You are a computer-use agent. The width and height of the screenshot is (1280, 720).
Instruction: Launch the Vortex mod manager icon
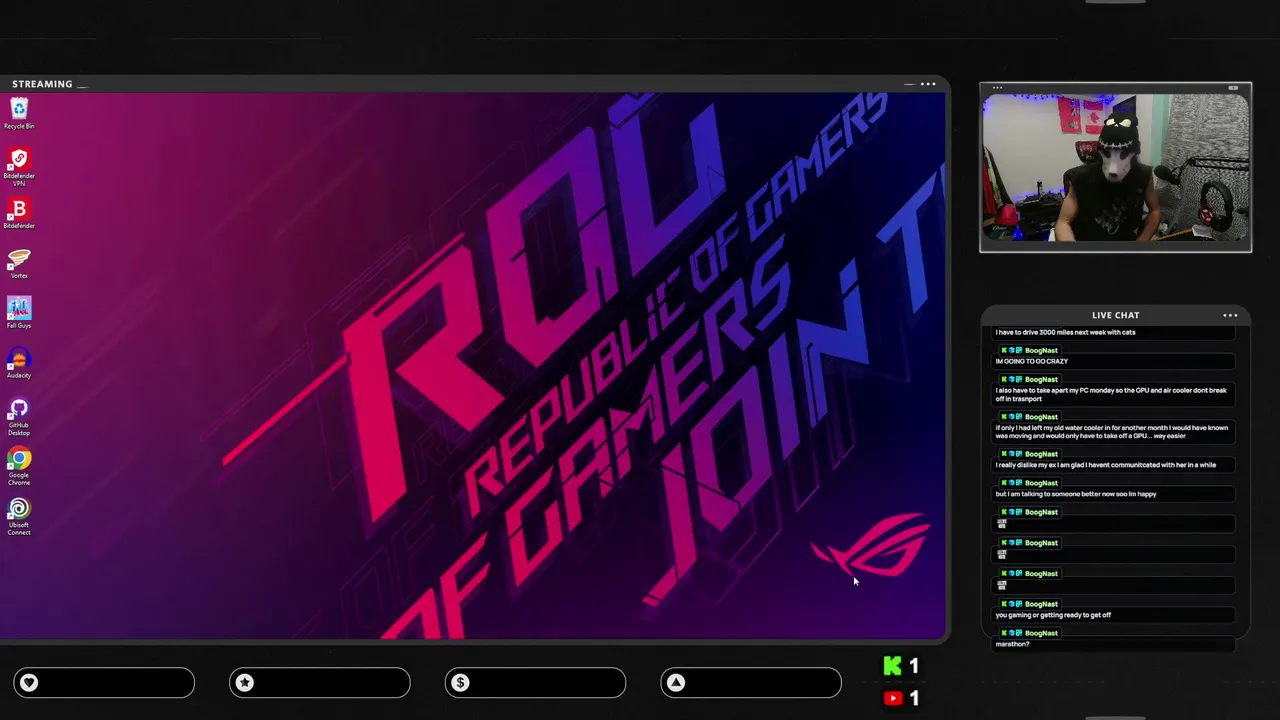19,263
